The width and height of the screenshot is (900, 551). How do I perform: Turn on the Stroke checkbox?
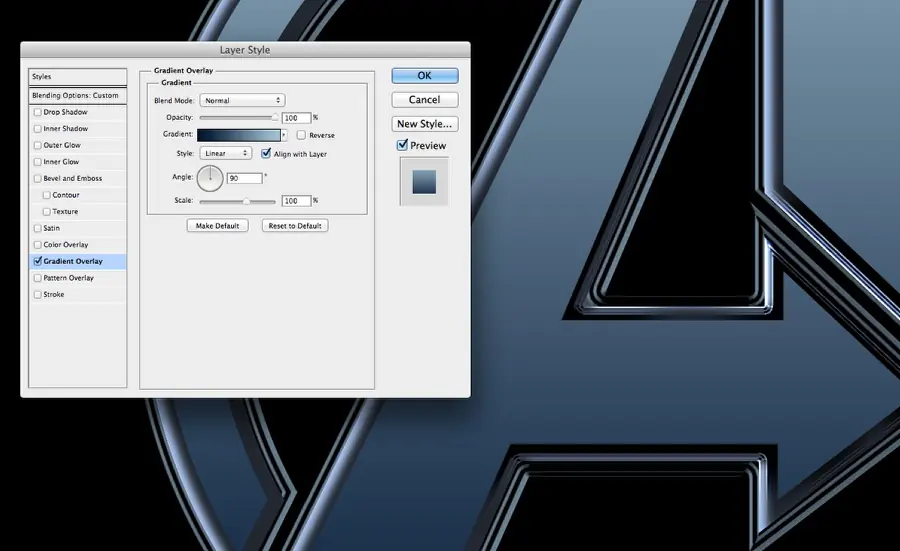point(38,295)
